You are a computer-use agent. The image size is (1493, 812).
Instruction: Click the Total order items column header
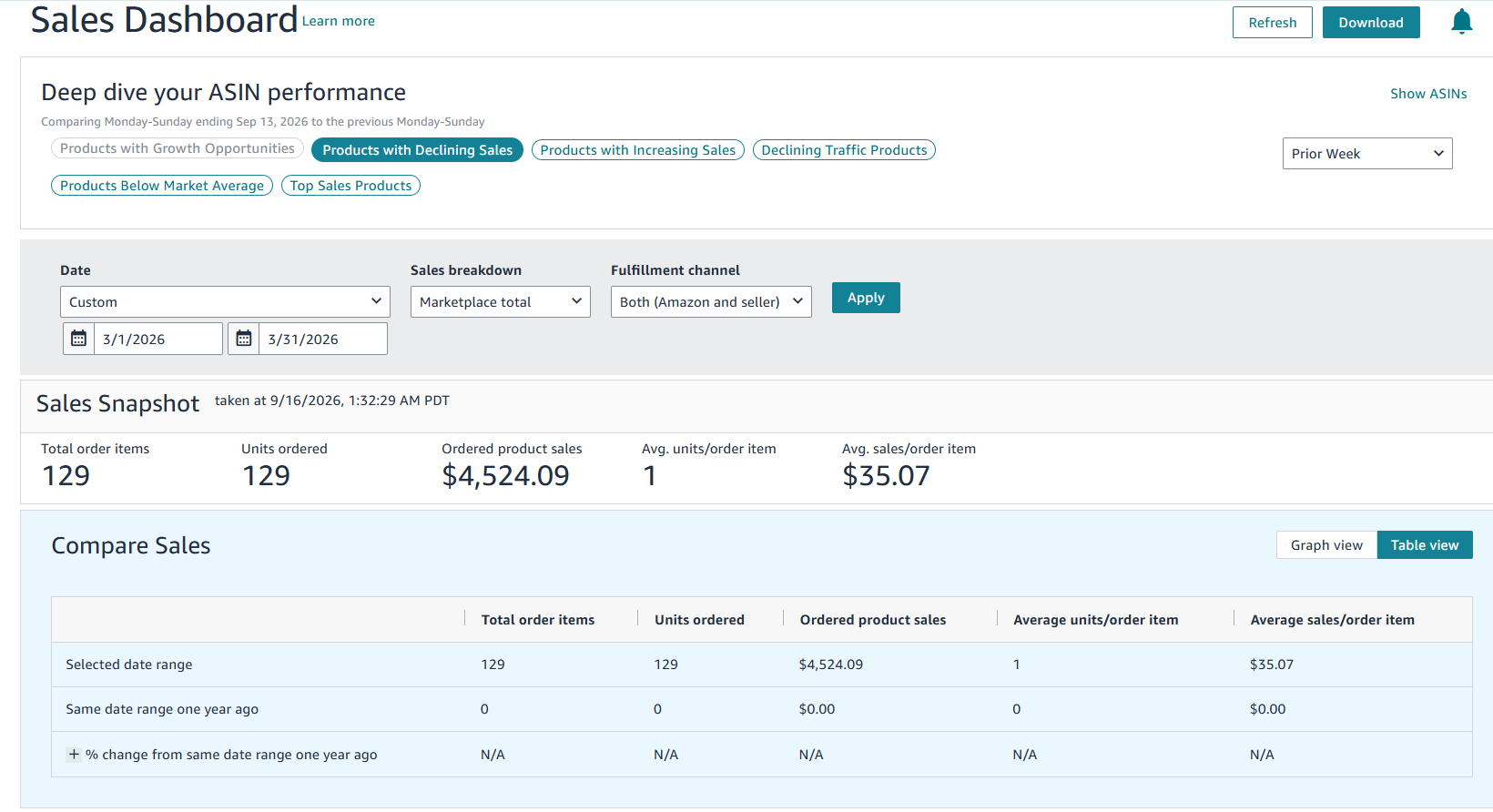538,620
